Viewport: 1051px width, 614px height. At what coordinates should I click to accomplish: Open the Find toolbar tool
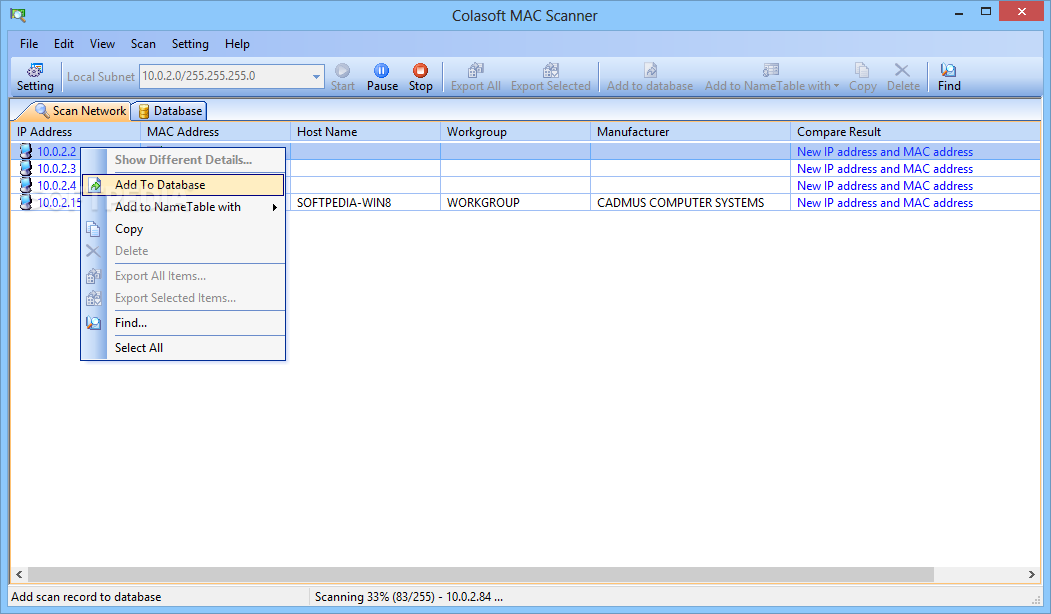click(x=948, y=77)
